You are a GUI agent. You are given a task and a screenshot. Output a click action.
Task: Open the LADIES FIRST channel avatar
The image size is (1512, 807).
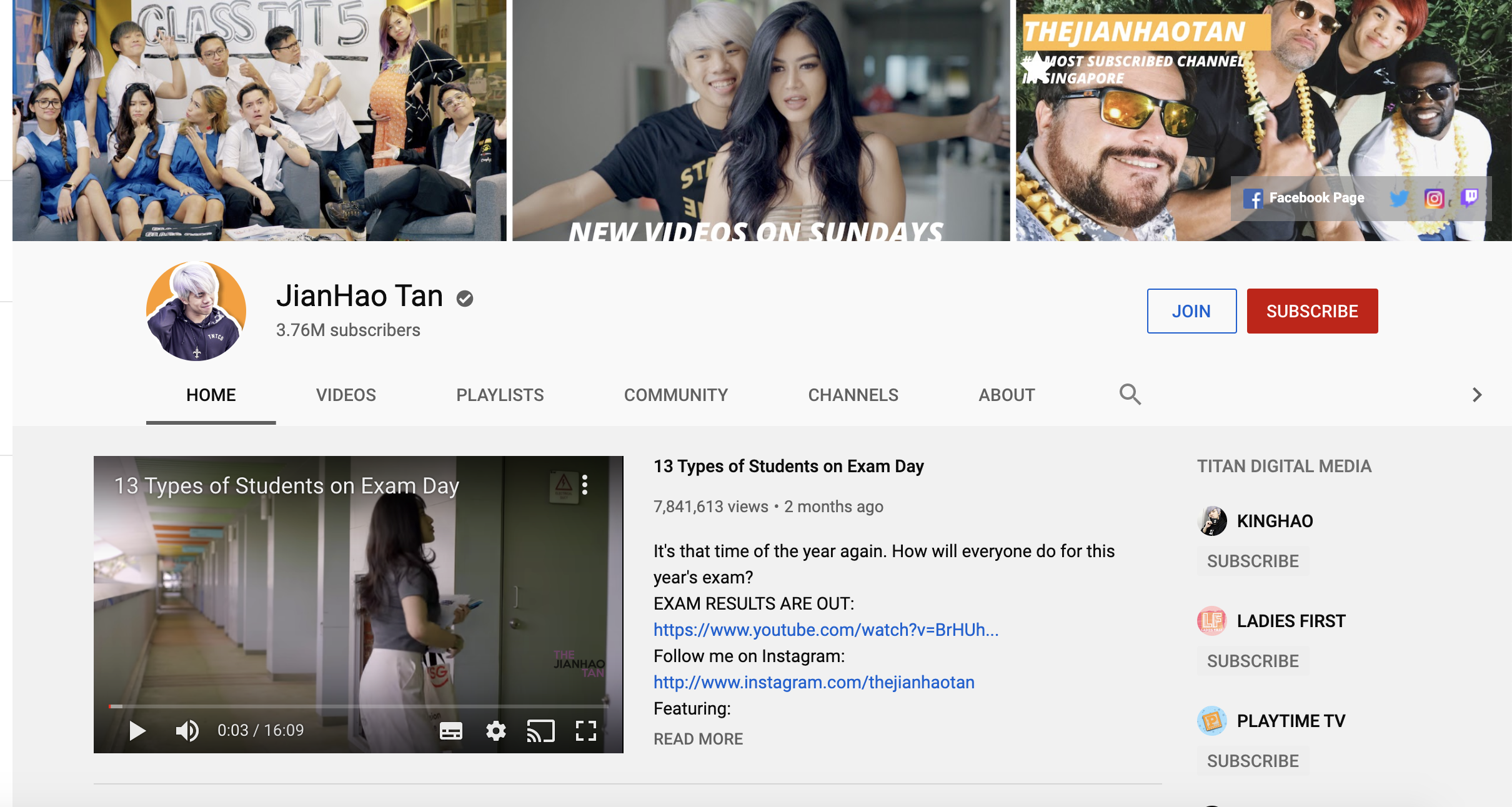coord(1212,621)
